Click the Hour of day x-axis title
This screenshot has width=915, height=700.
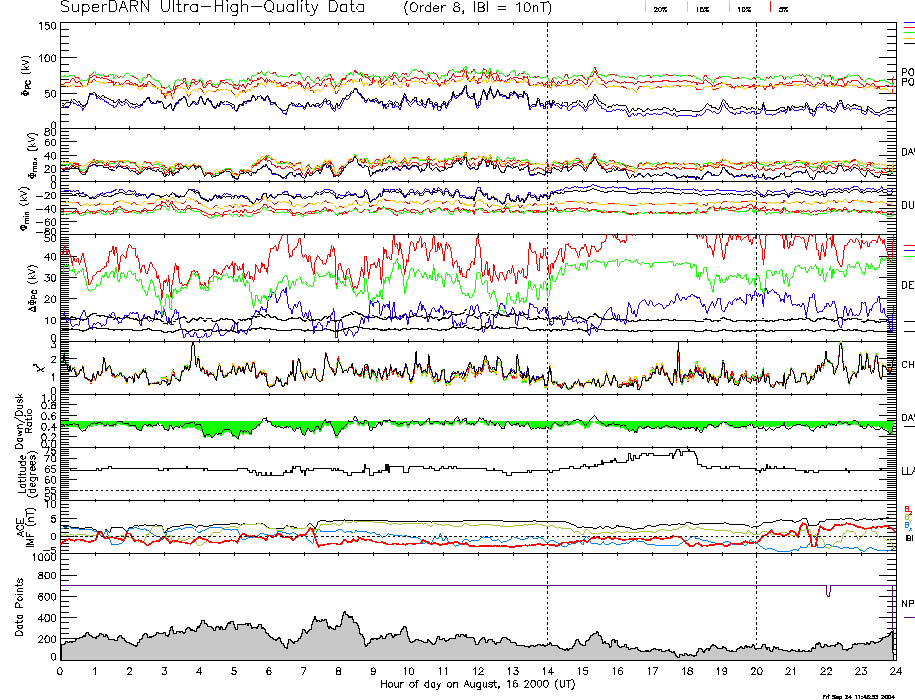pyautogui.click(x=477, y=684)
